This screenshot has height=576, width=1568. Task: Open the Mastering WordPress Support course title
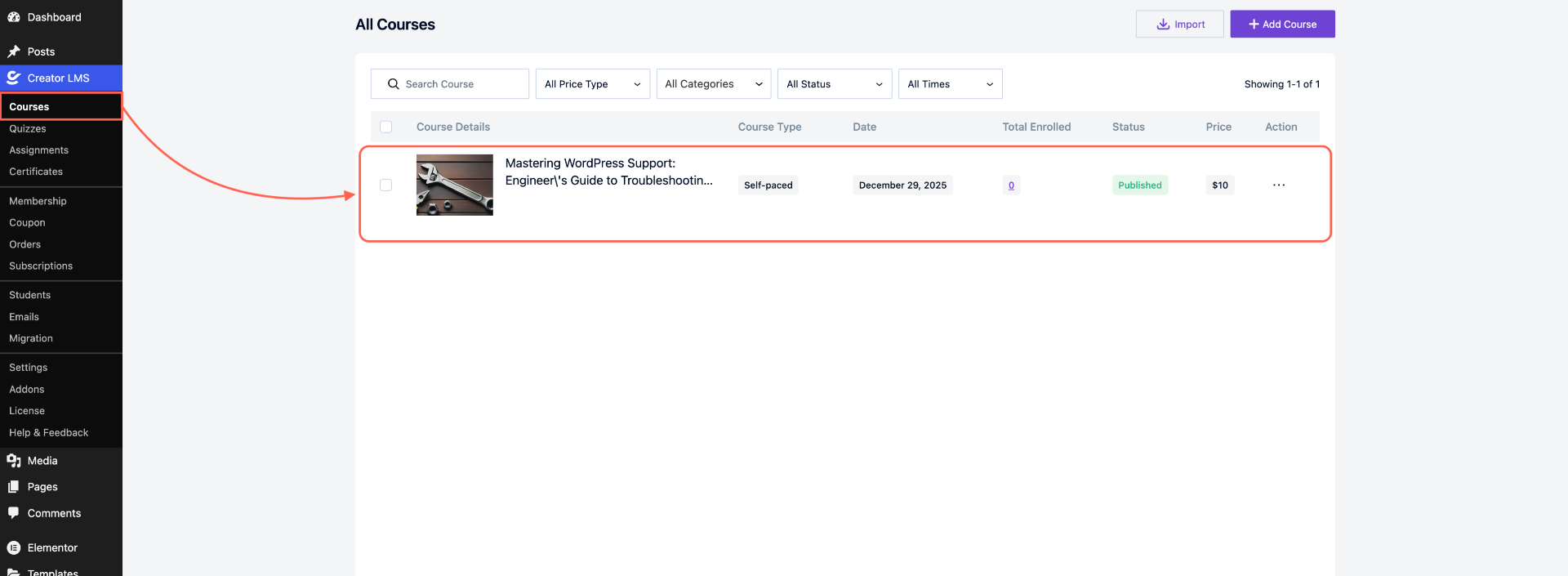pyautogui.click(x=608, y=172)
